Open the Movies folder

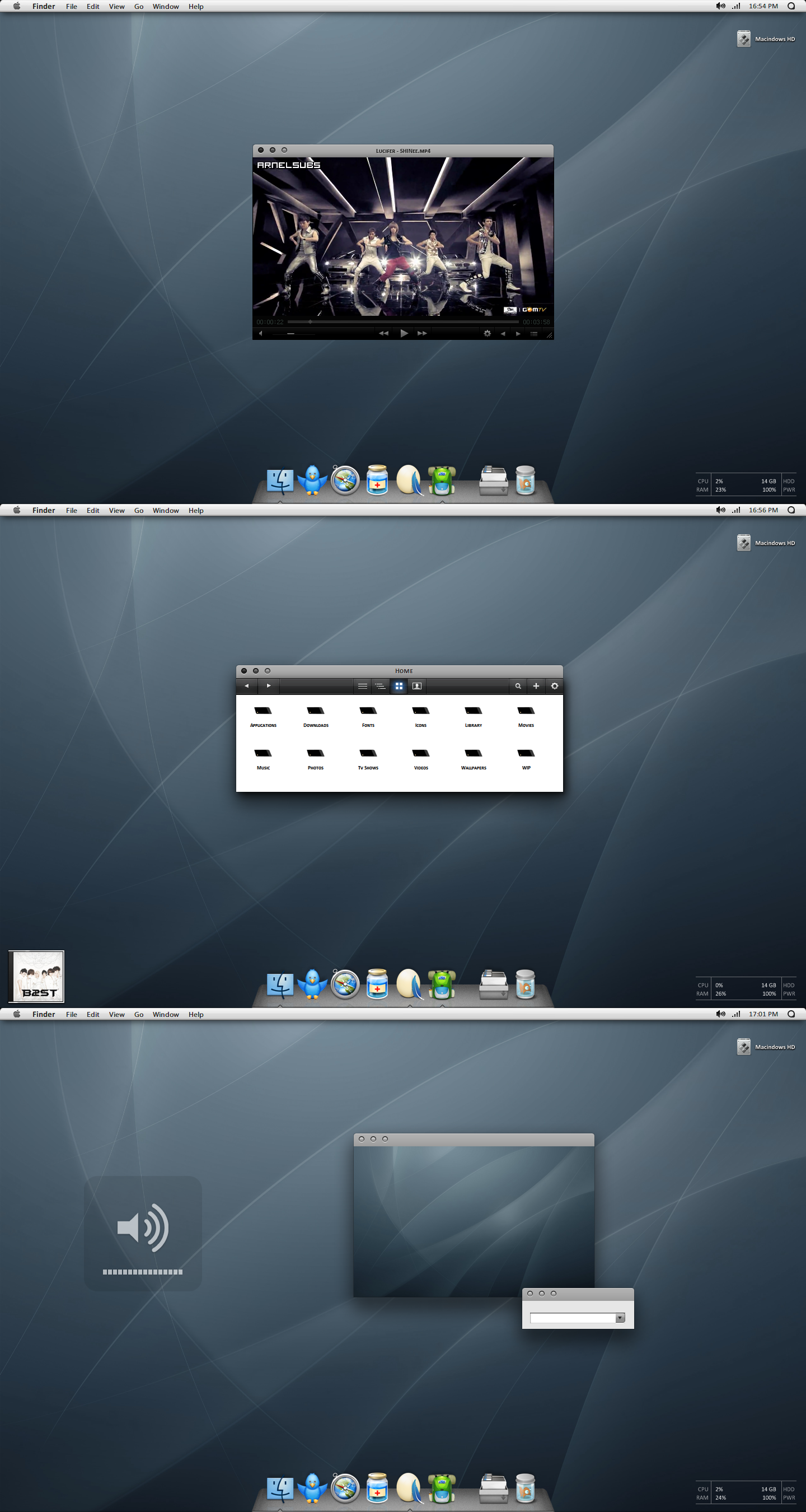(x=526, y=716)
